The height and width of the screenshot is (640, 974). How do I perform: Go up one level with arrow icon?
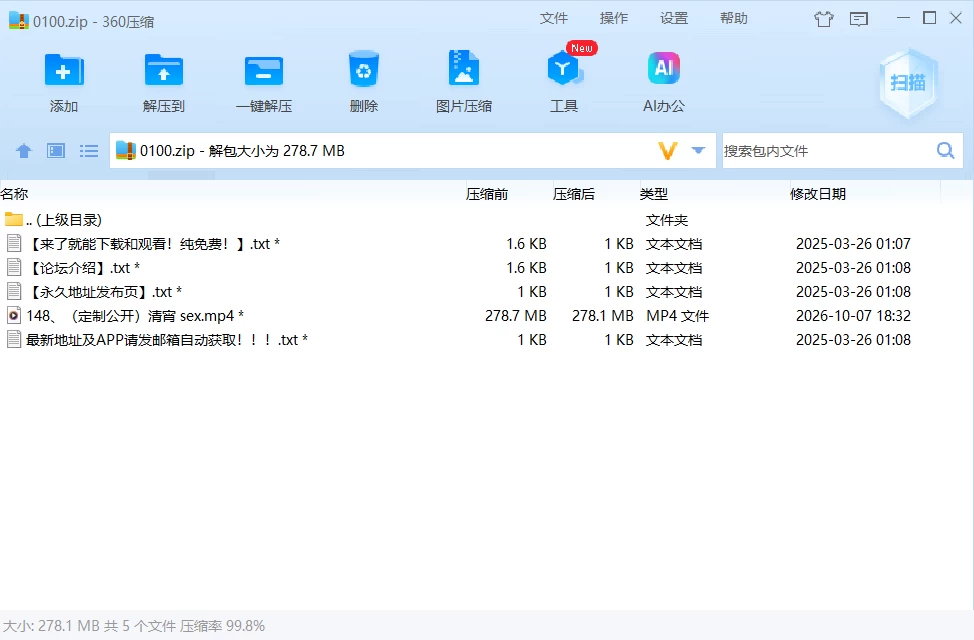(24, 150)
